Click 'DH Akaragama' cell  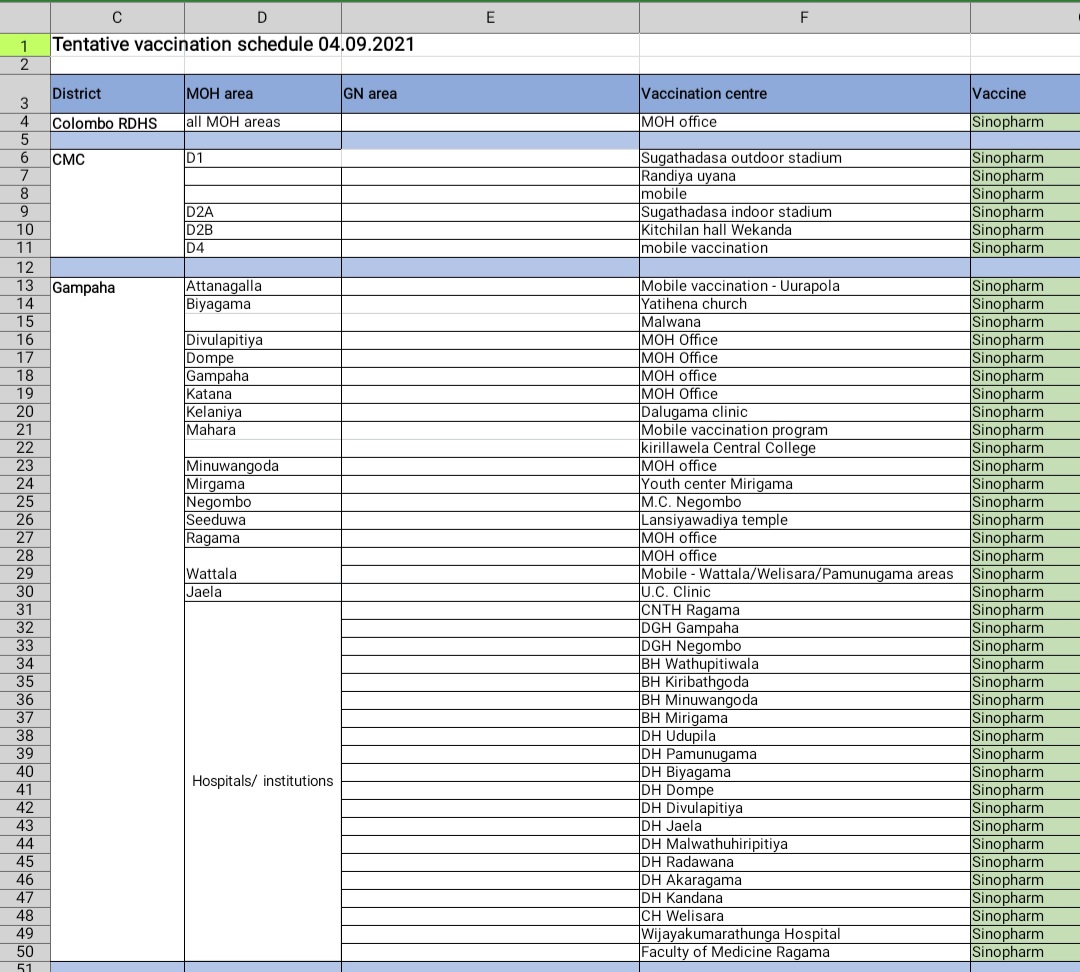pos(804,880)
